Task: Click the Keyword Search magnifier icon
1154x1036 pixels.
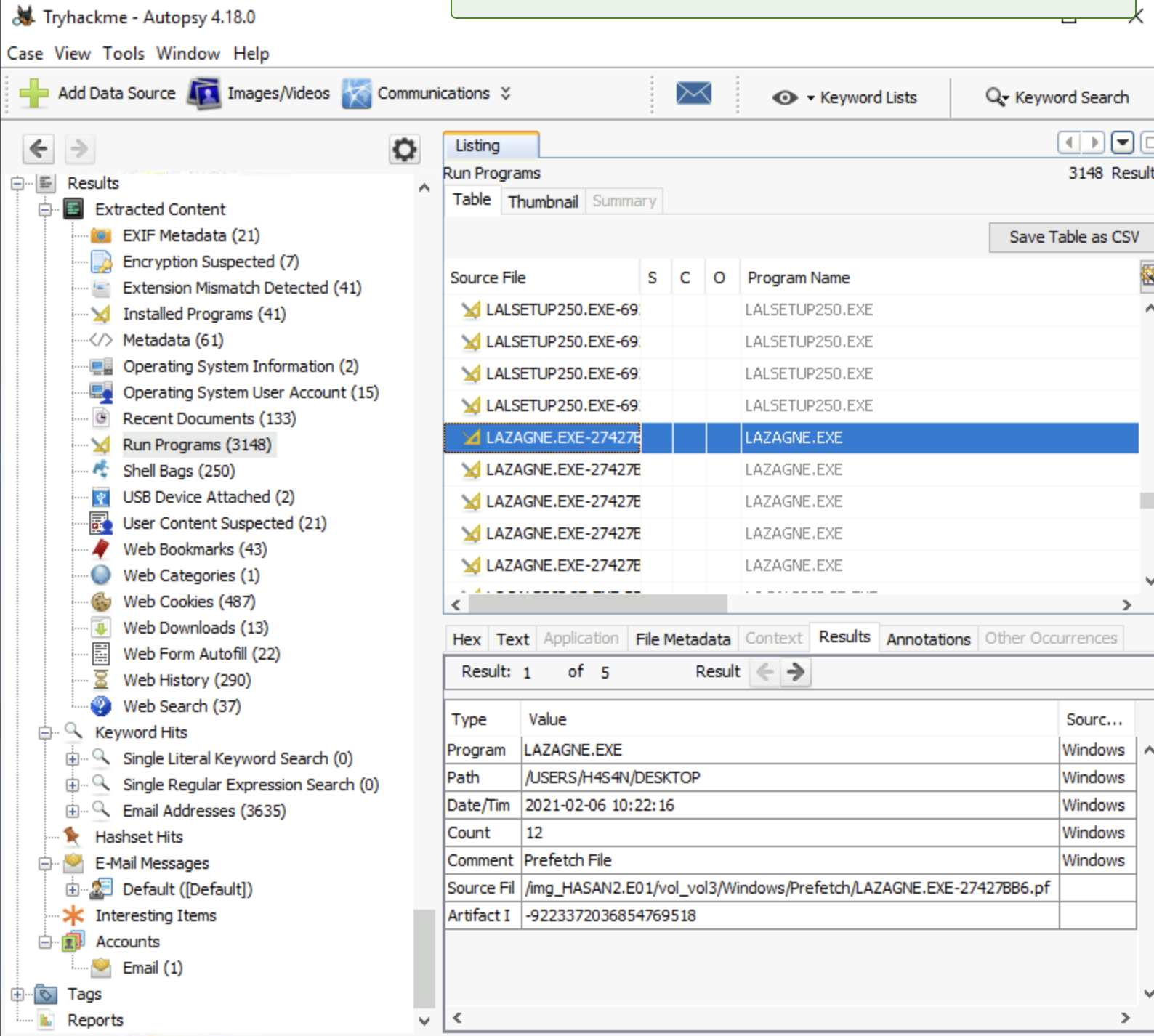Action: (x=996, y=97)
